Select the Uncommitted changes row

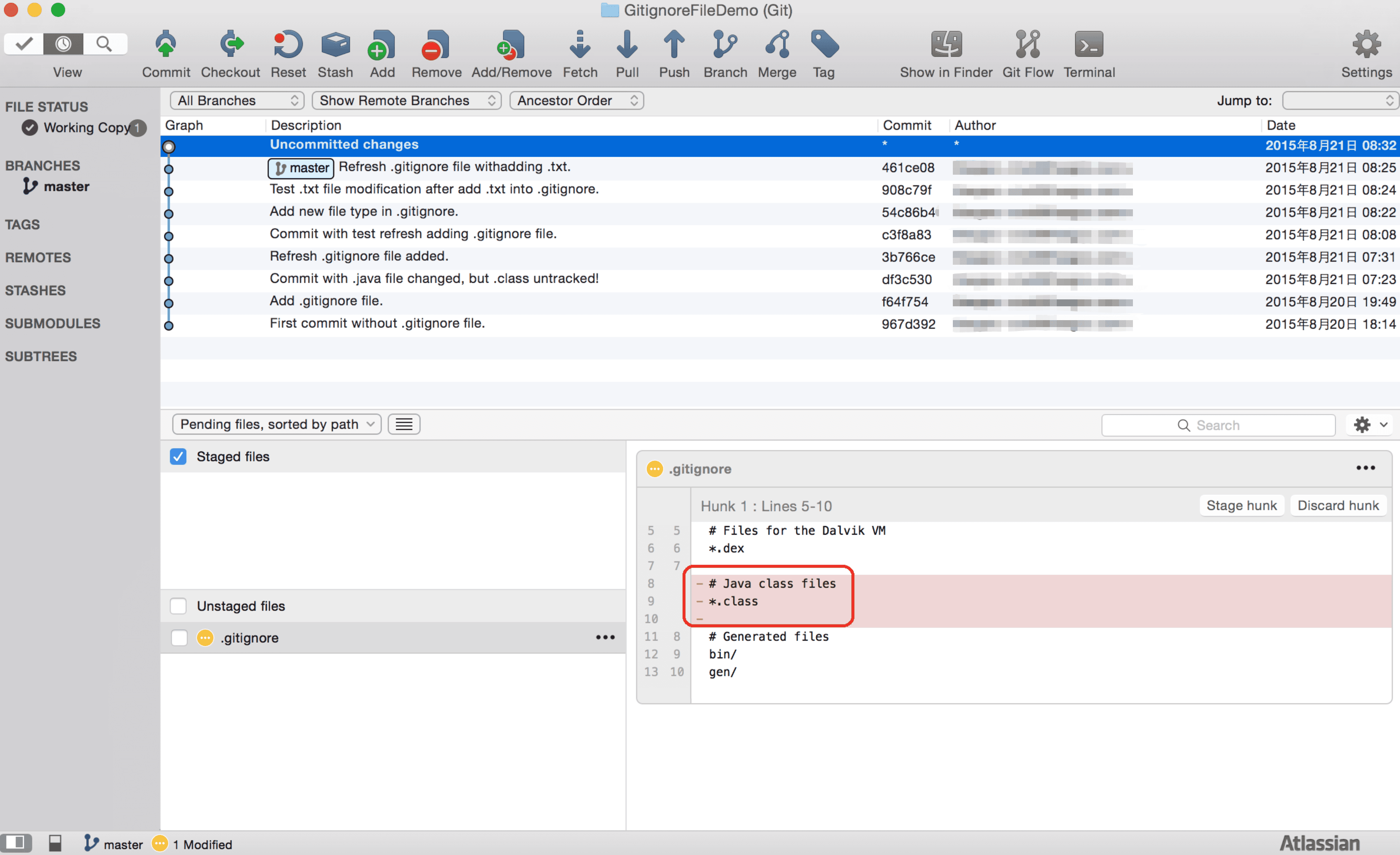(780, 145)
